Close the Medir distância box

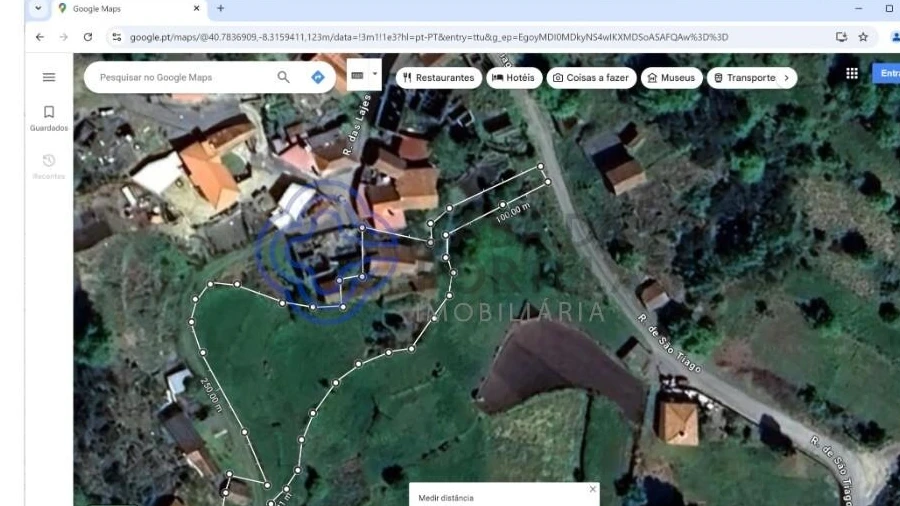pyautogui.click(x=592, y=489)
